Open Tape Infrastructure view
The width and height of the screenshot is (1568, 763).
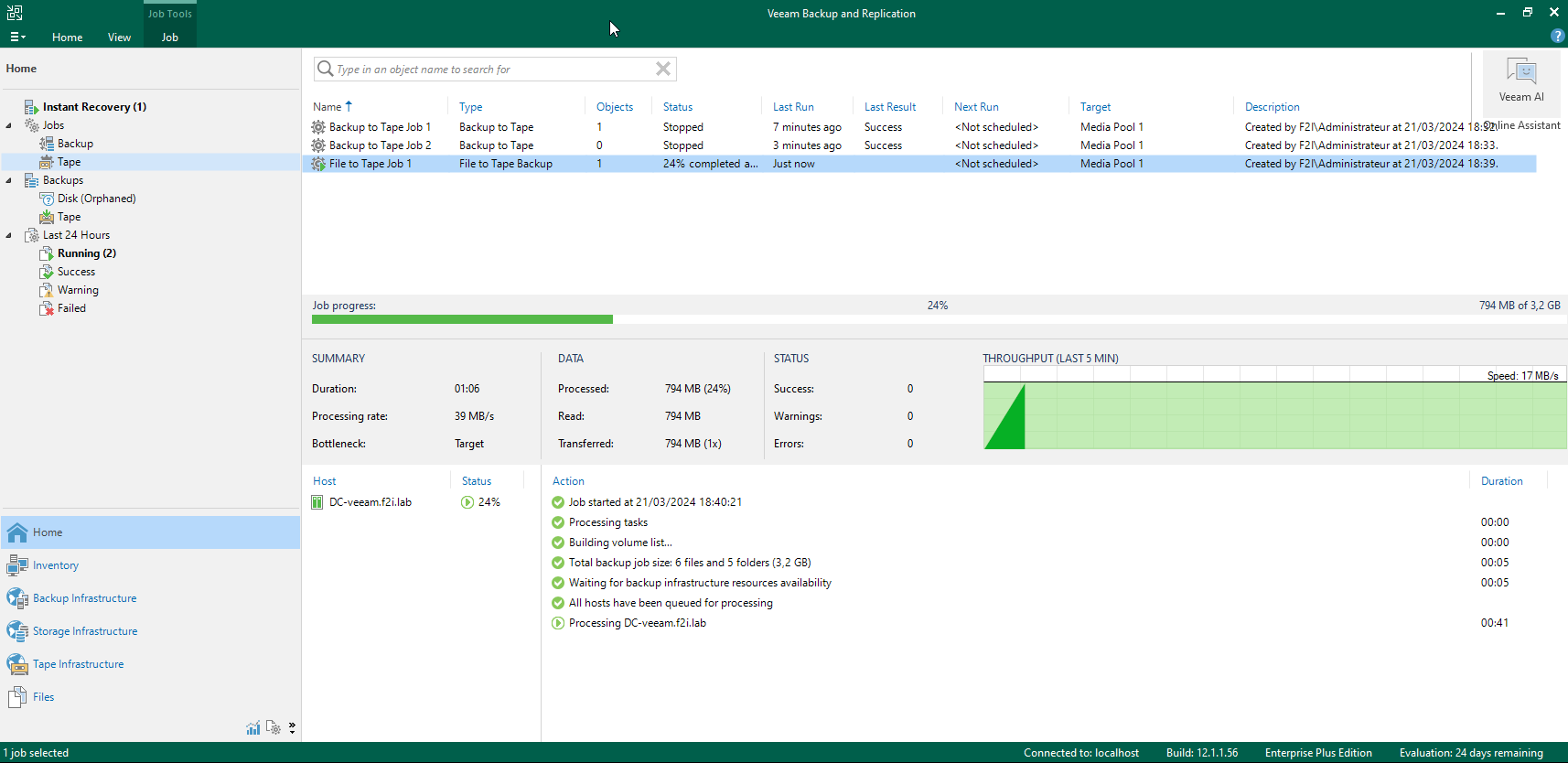point(79,664)
